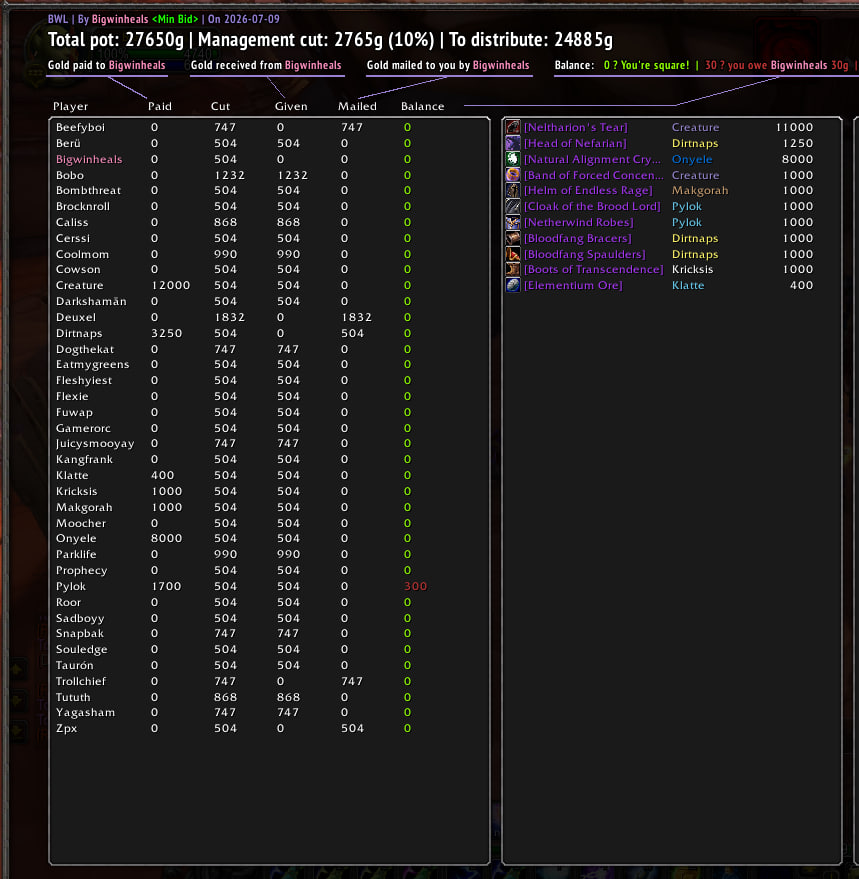859x879 pixels.
Task: Select the Beefyboi player row
Action: click(x=269, y=127)
